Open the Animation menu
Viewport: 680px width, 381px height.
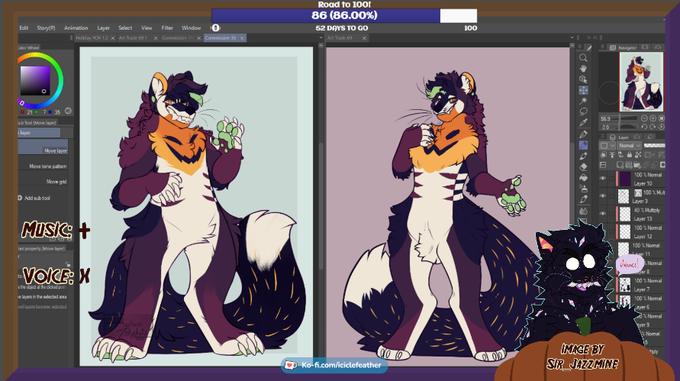click(76, 28)
